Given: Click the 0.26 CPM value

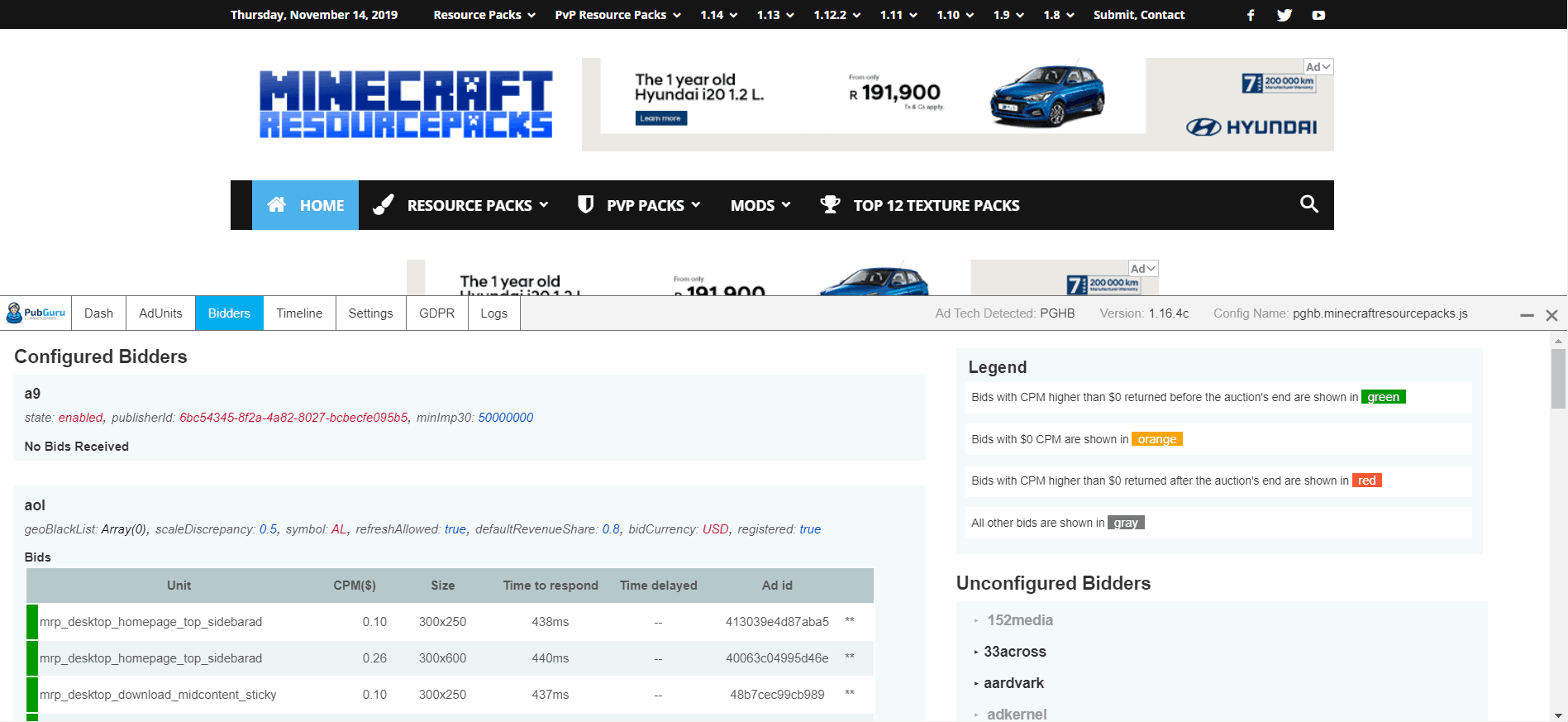Looking at the screenshot, I should click(374, 658).
